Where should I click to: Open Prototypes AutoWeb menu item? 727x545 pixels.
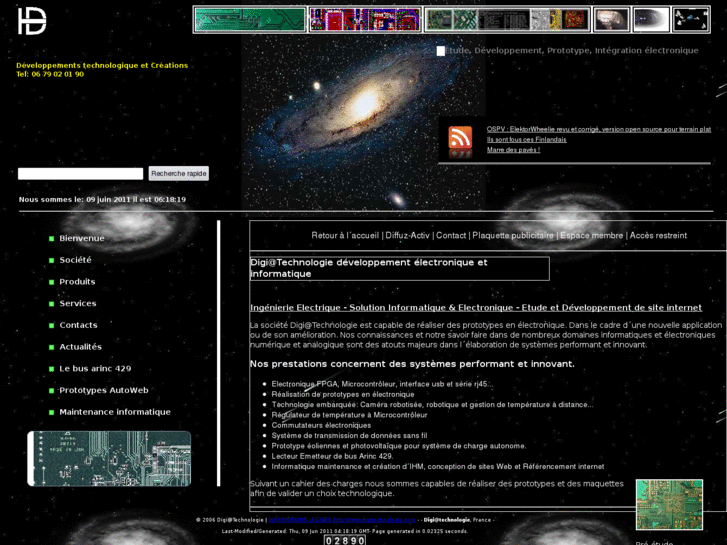coord(104,391)
